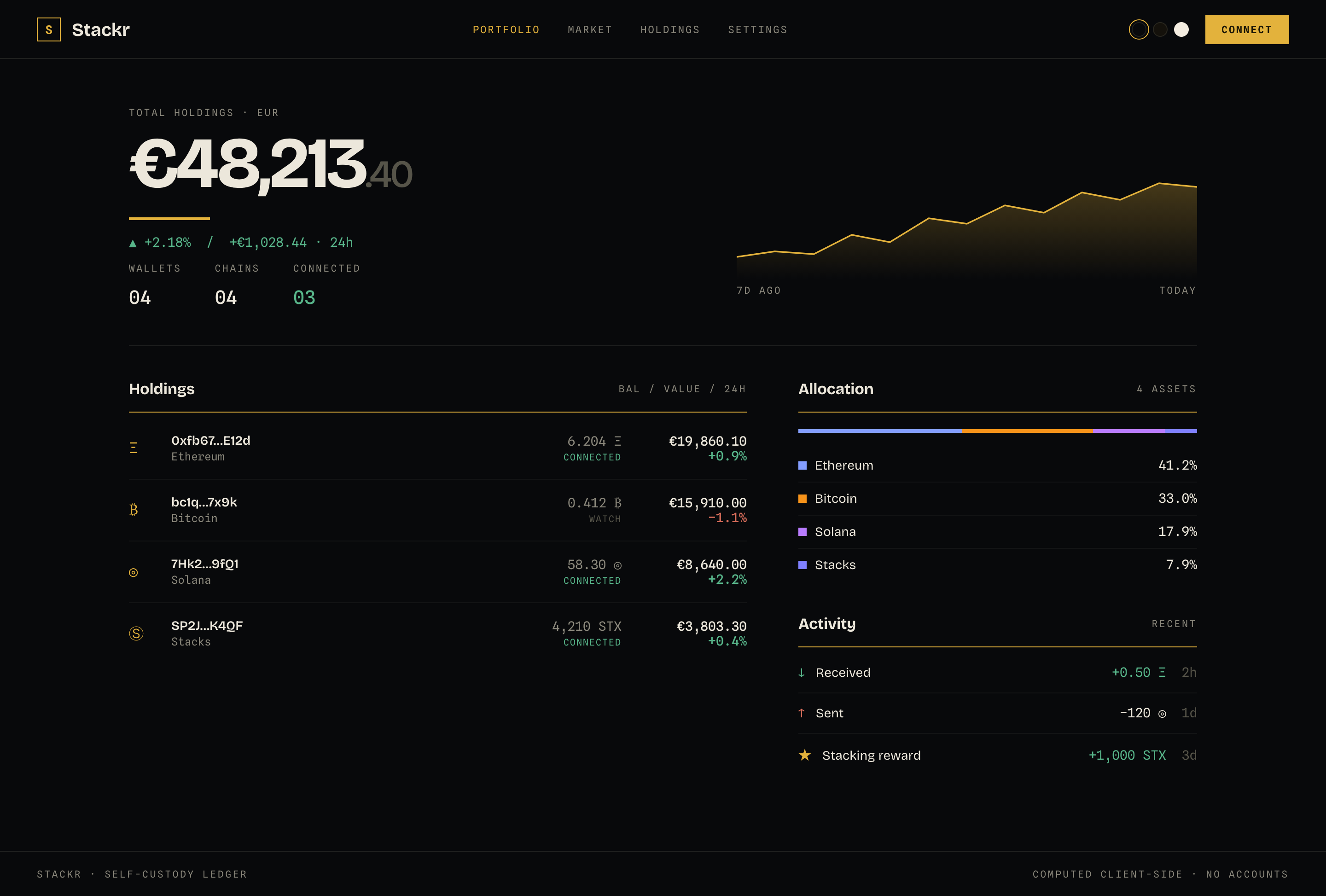1326x896 pixels.
Task: Click the Solana purple swatch in Allocation
Action: pos(802,532)
